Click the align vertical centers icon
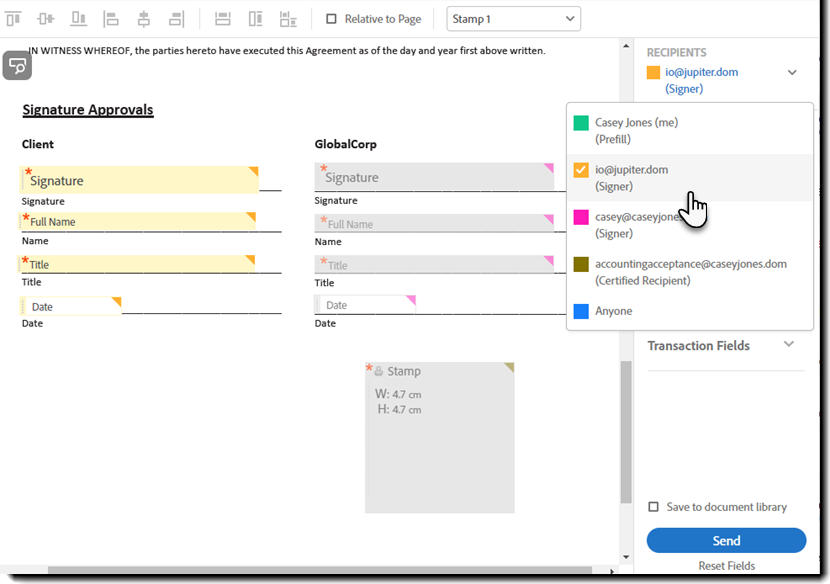The width and height of the screenshot is (830, 584). tap(46, 19)
